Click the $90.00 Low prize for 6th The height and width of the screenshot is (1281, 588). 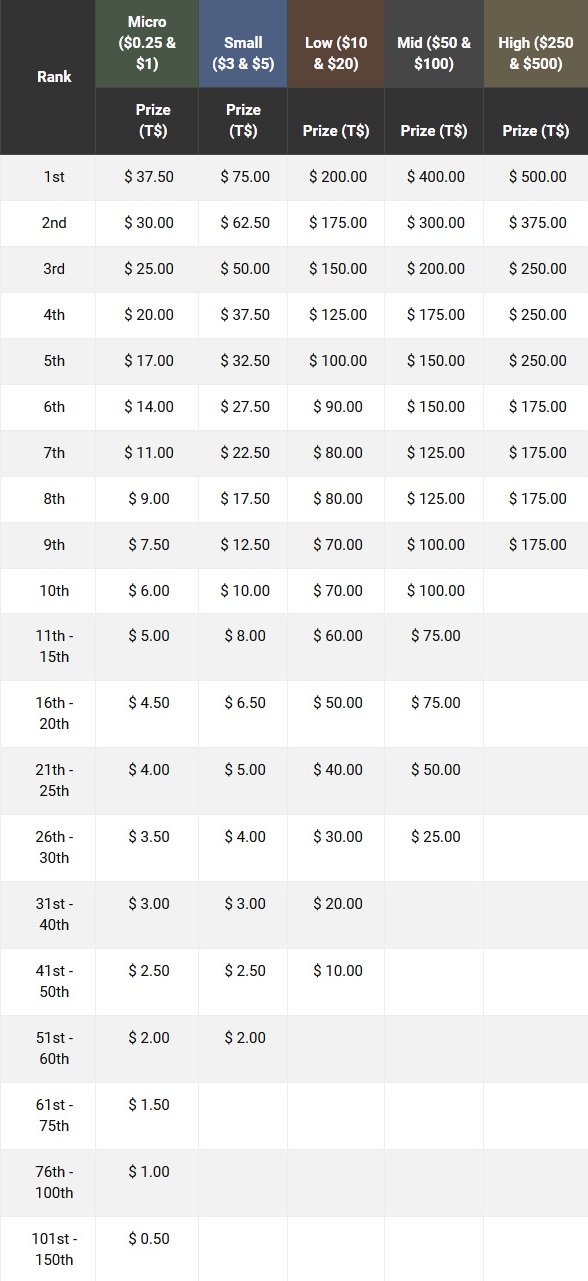coord(336,407)
